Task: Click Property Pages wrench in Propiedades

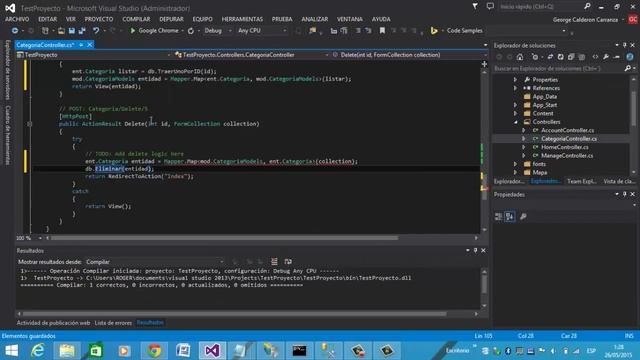Action: point(523,217)
